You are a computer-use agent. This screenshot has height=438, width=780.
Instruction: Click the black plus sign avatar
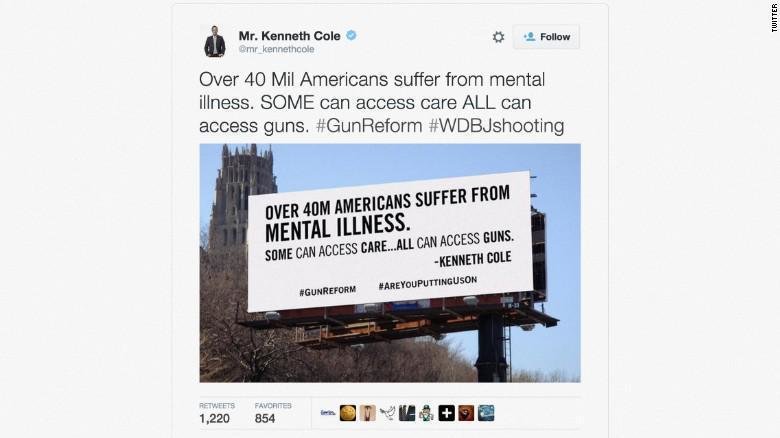coord(446,413)
